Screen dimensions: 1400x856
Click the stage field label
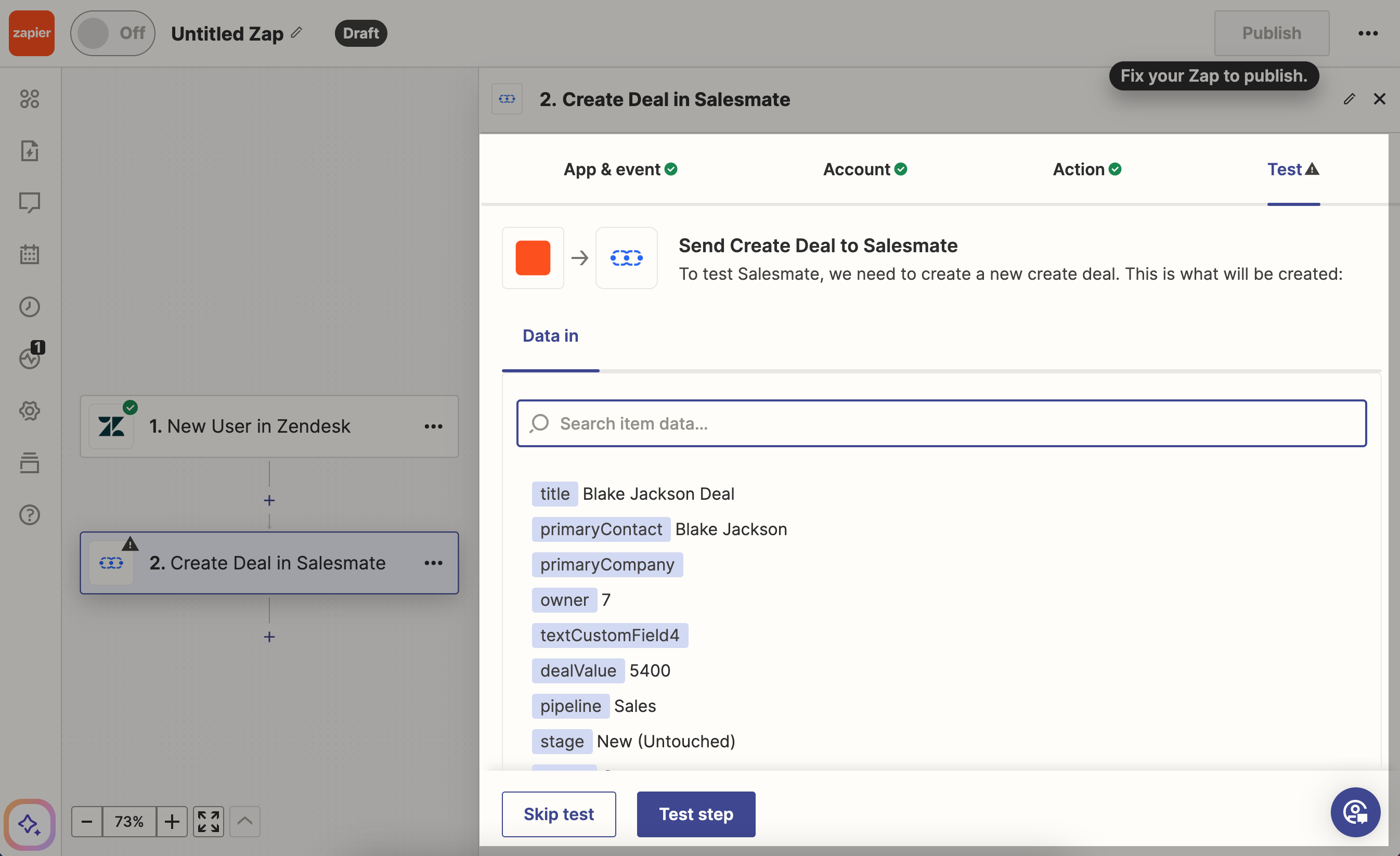(562, 741)
